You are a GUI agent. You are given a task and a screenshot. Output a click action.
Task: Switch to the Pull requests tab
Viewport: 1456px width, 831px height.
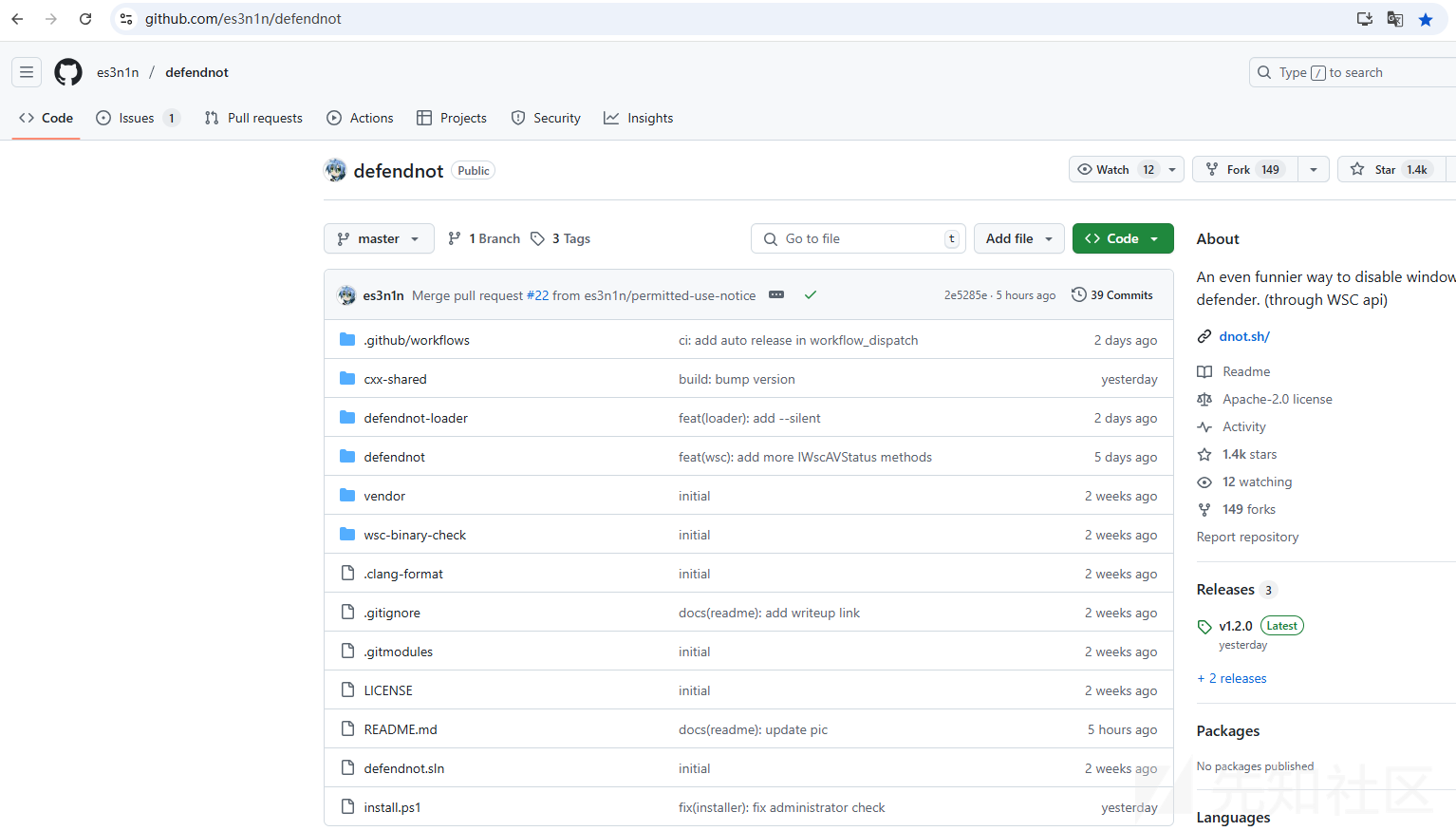pos(253,118)
